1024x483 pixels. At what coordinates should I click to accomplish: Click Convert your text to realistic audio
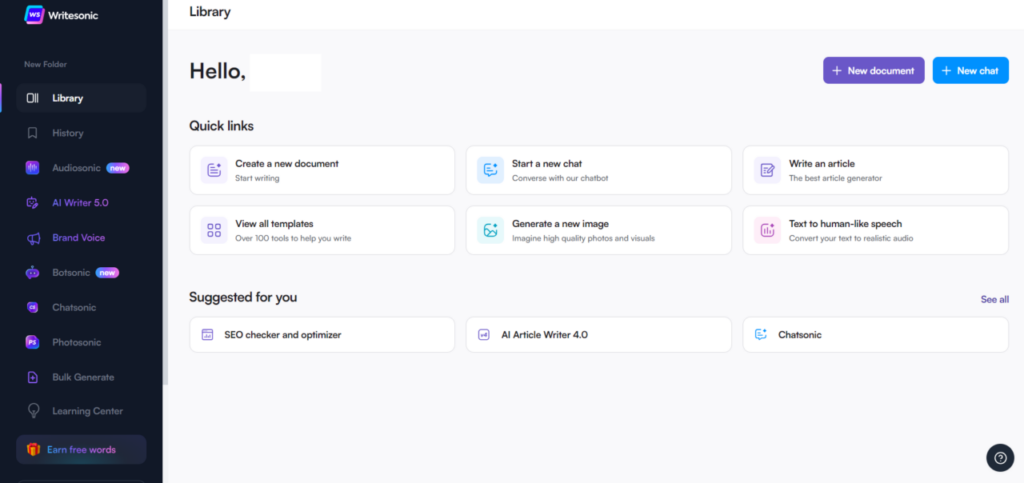click(851, 238)
